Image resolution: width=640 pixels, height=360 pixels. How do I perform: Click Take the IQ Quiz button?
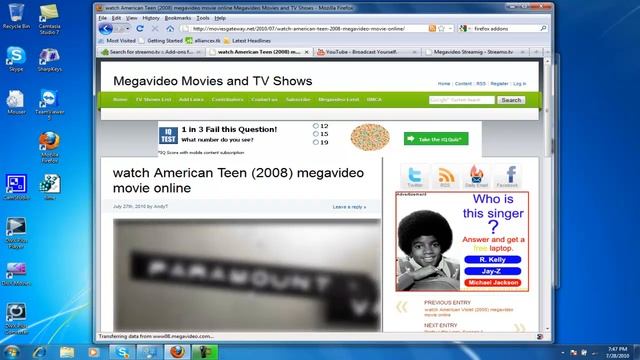[x=436, y=139]
